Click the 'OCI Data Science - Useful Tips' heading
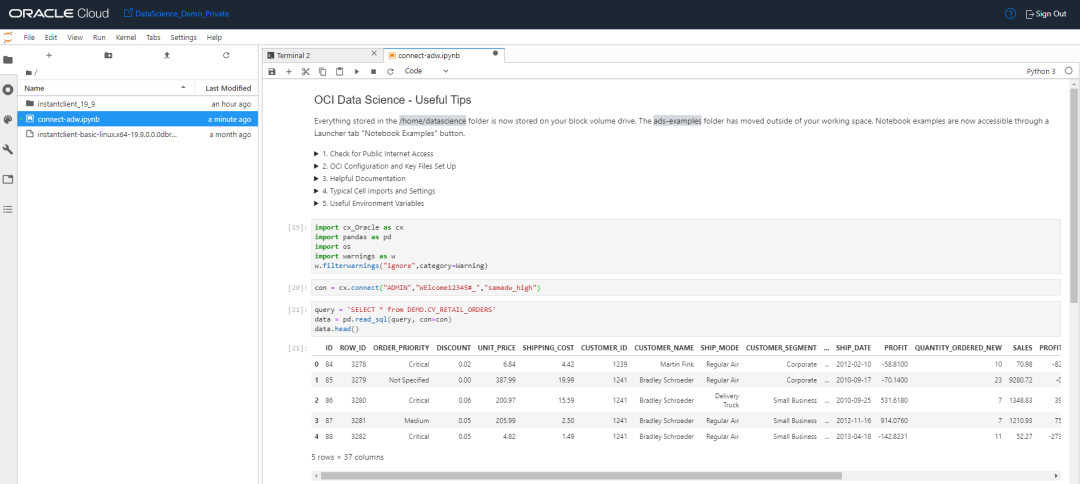Screen dimensions: 1080x484 [x=393, y=101]
